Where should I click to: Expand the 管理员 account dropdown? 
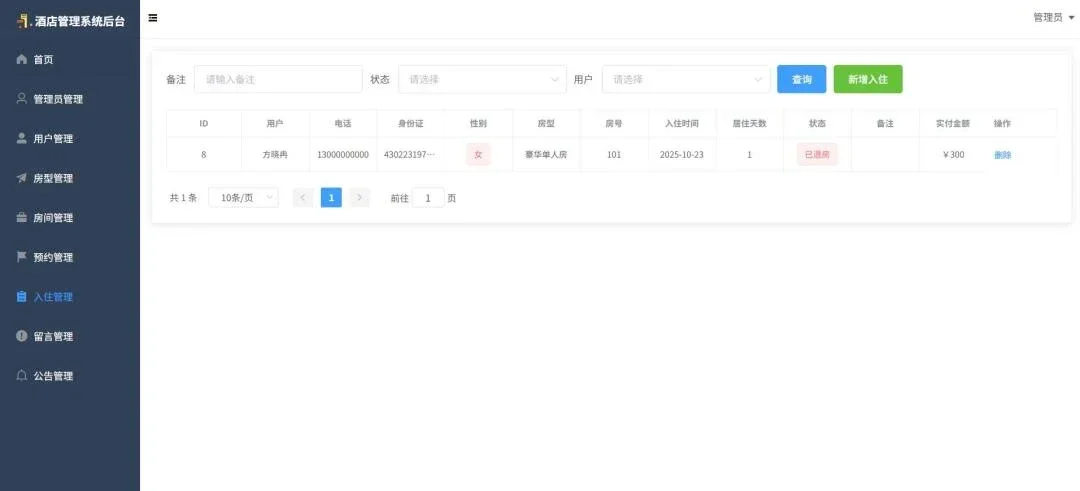tap(1053, 18)
